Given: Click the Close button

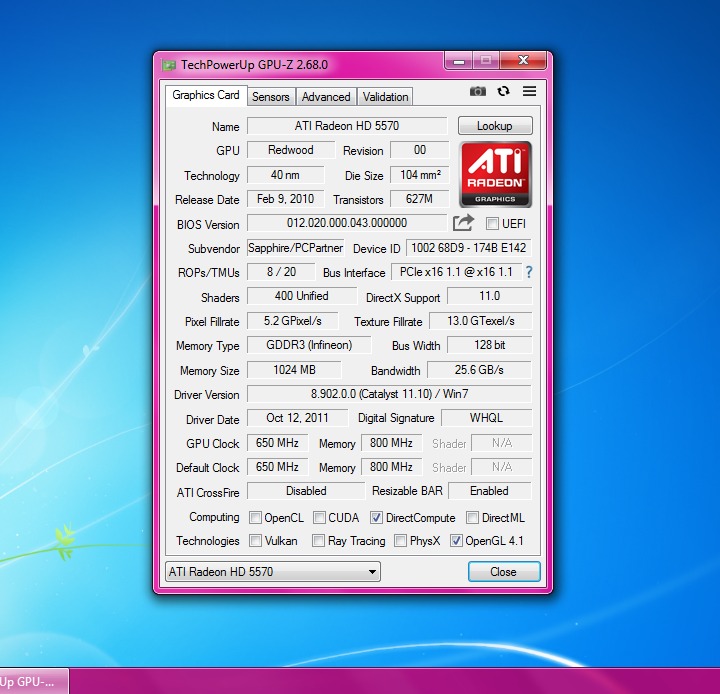Looking at the screenshot, I should 504,572.
